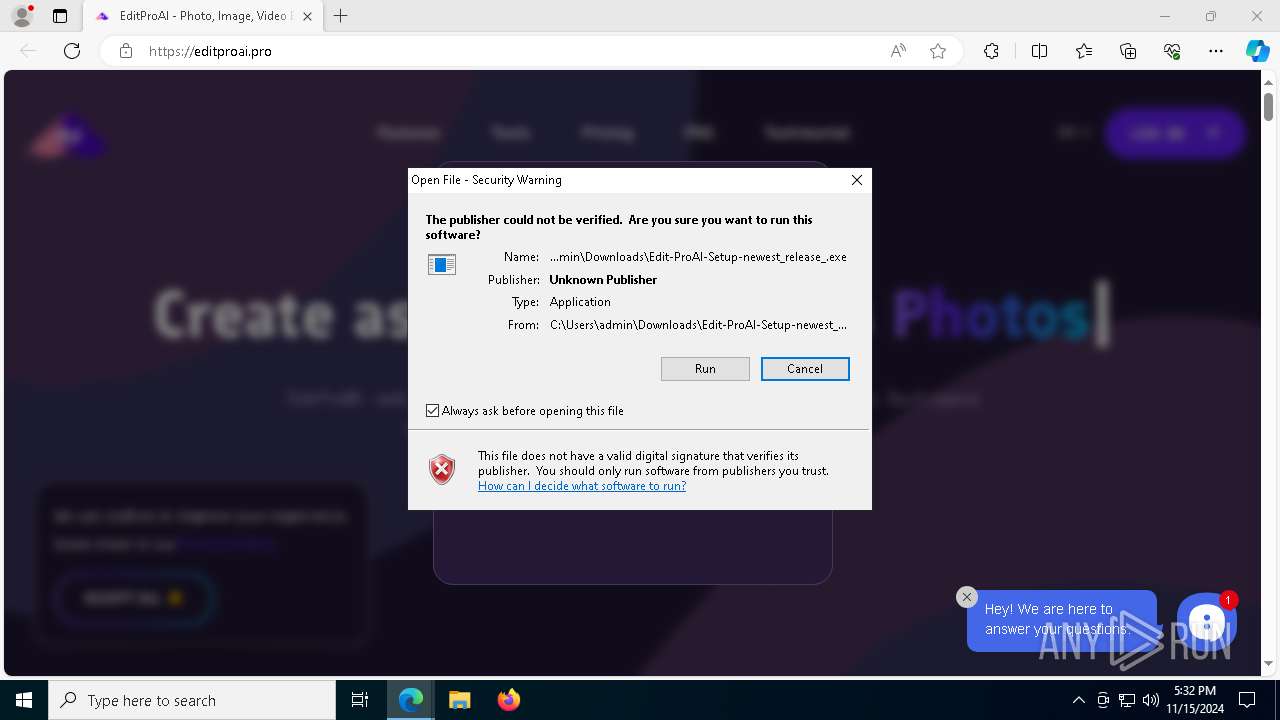This screenshot has height=720, width=1280.
Task: Click the red shield warning icon
Action: coord(442,469)
